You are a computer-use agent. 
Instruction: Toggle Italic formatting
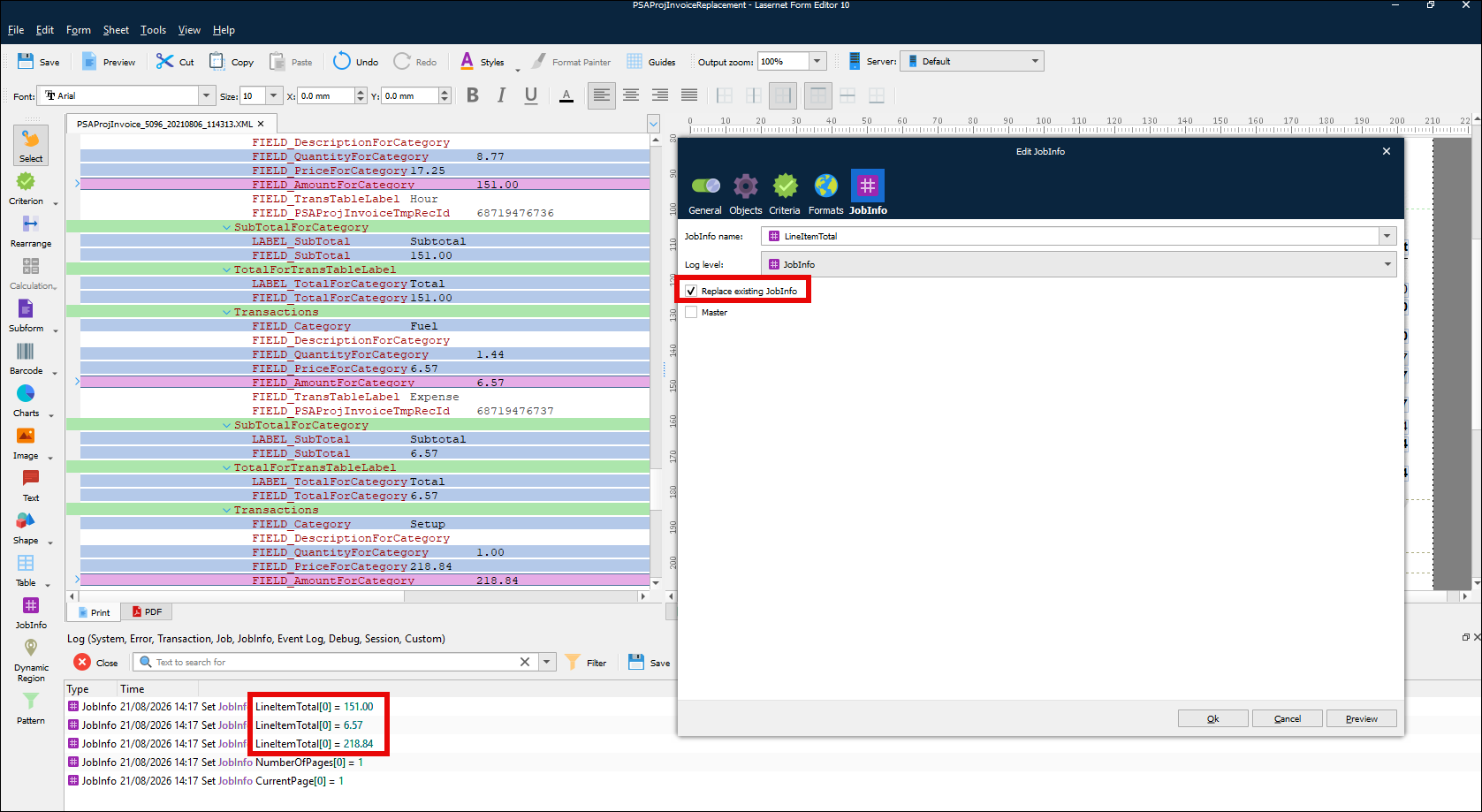pos(502,95)
